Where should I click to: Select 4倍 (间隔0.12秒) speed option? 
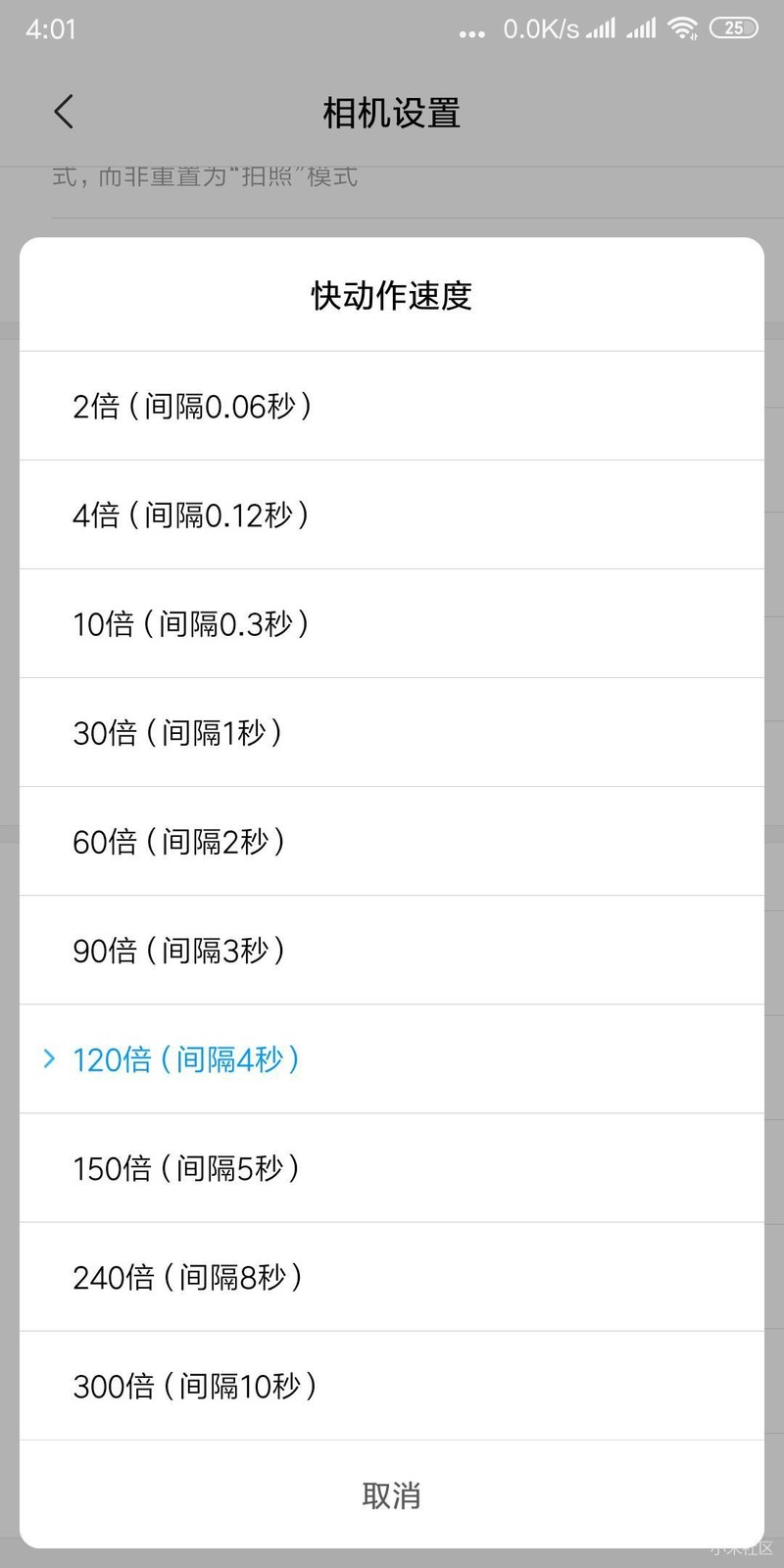coord(392,514)
